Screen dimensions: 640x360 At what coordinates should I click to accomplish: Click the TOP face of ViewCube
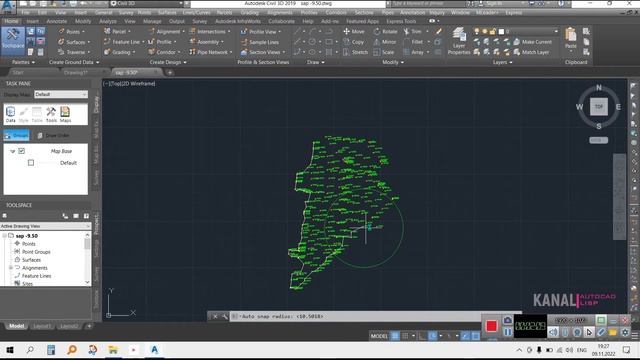599,107
